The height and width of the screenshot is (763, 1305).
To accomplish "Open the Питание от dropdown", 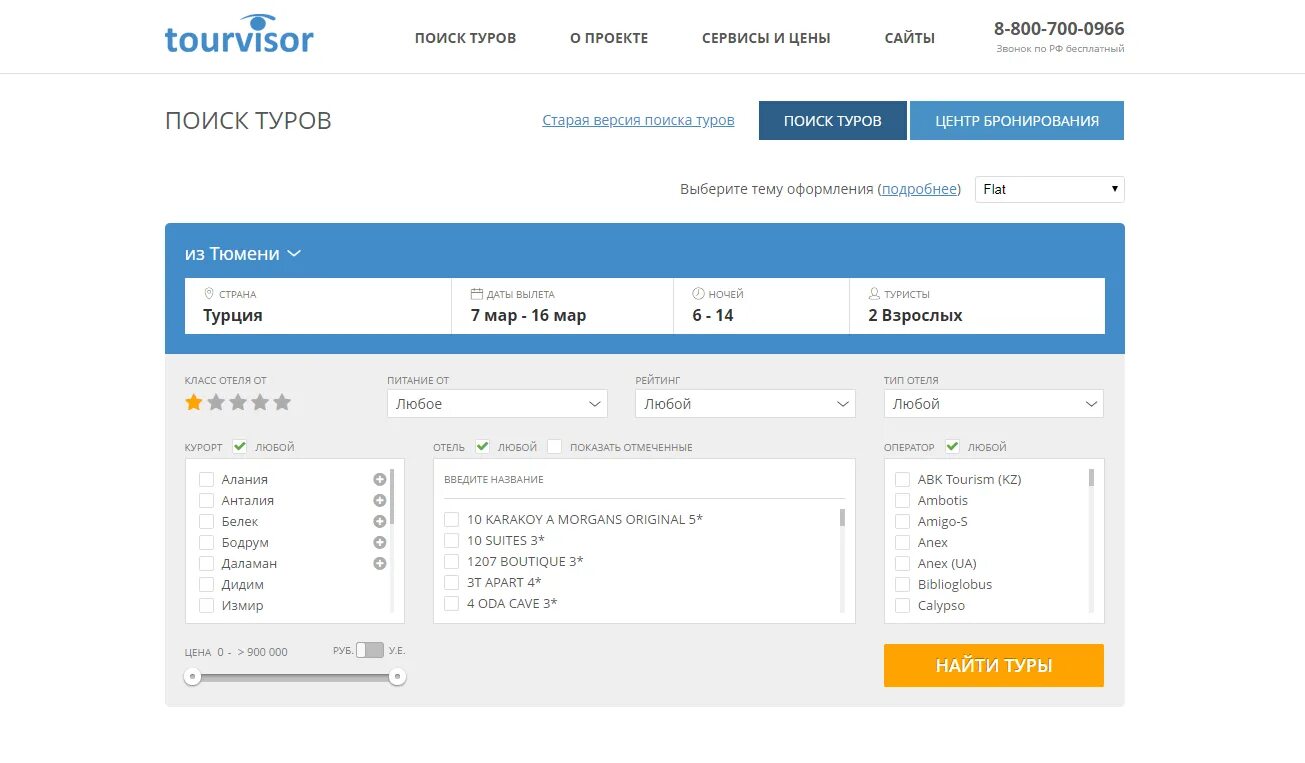I will point(497,404).
